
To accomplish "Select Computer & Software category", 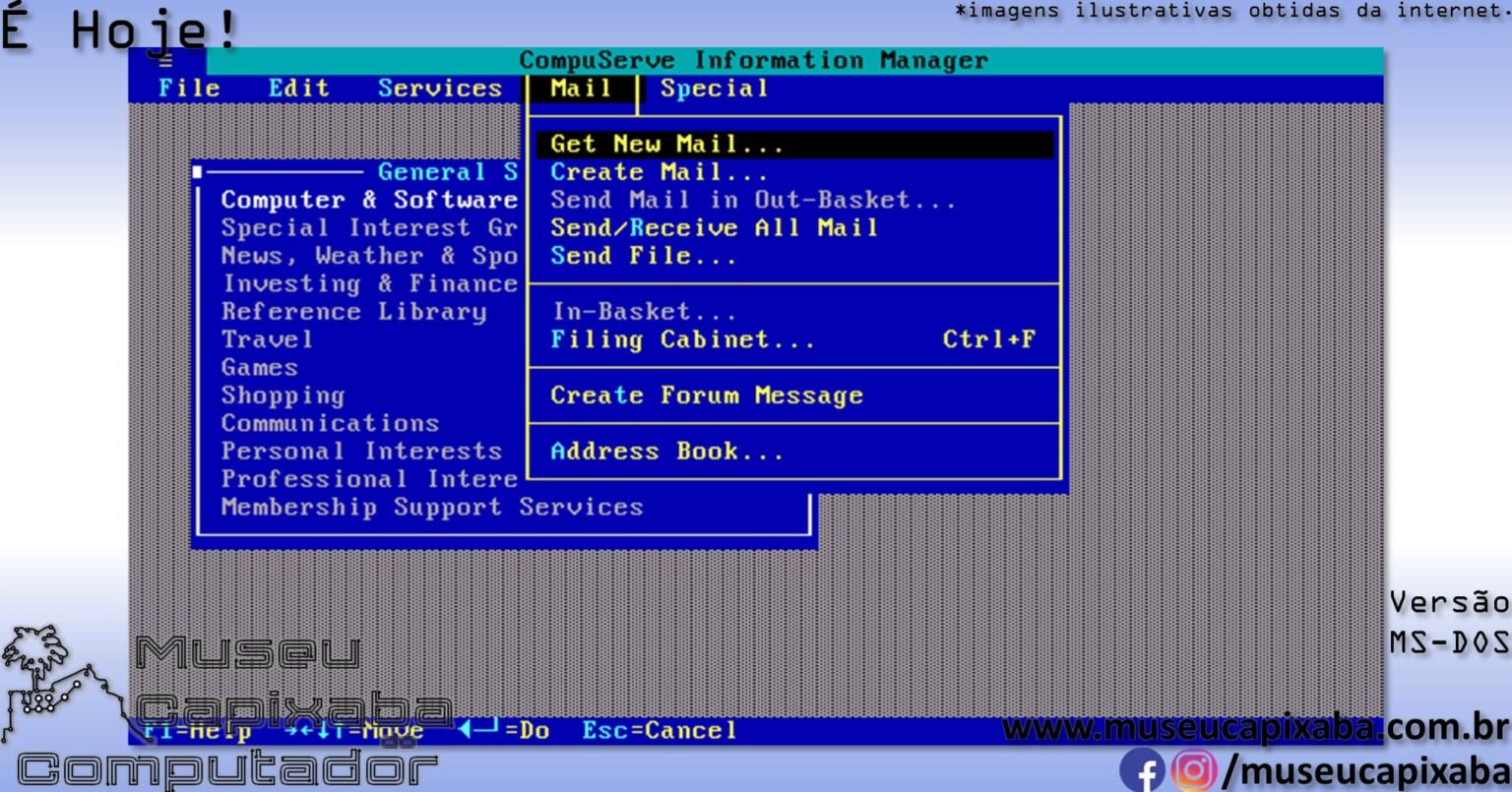I will coord(369,200).
